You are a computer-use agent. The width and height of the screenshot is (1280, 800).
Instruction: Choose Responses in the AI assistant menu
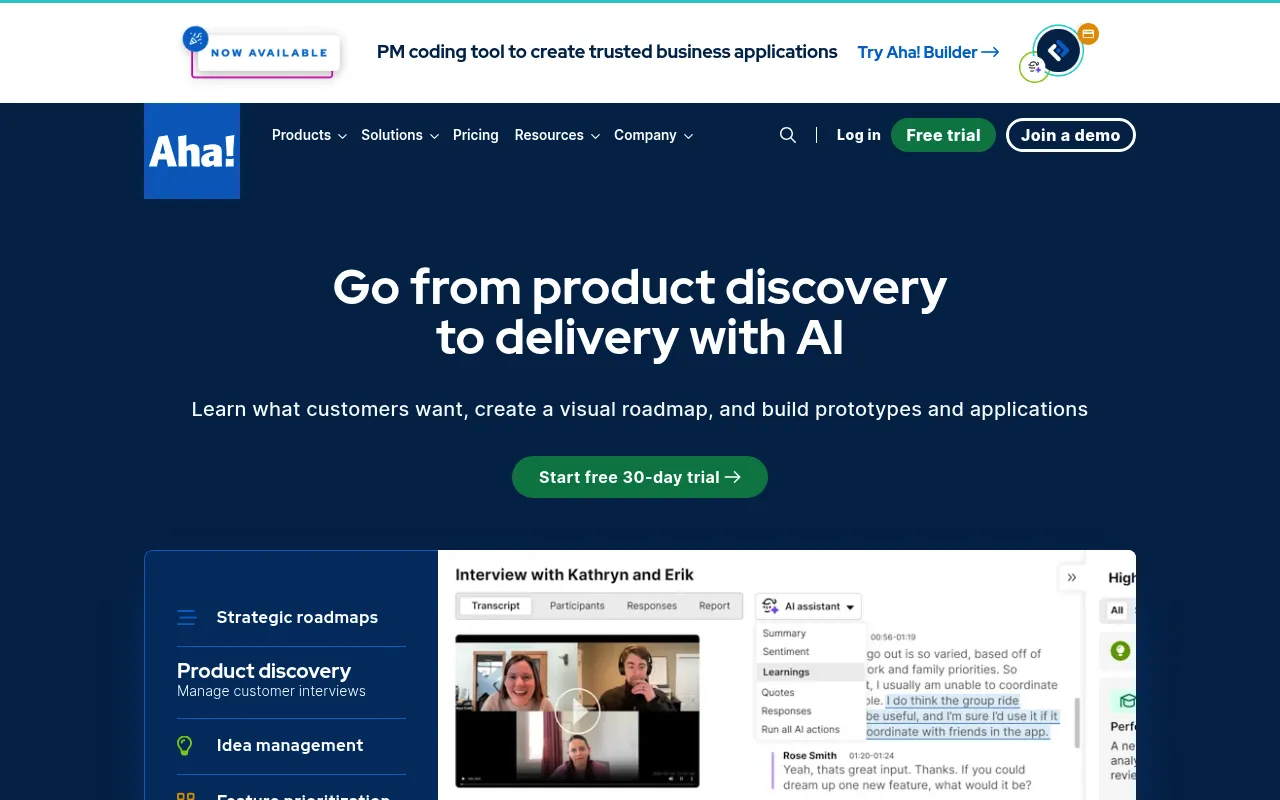[x=786, y=711]
